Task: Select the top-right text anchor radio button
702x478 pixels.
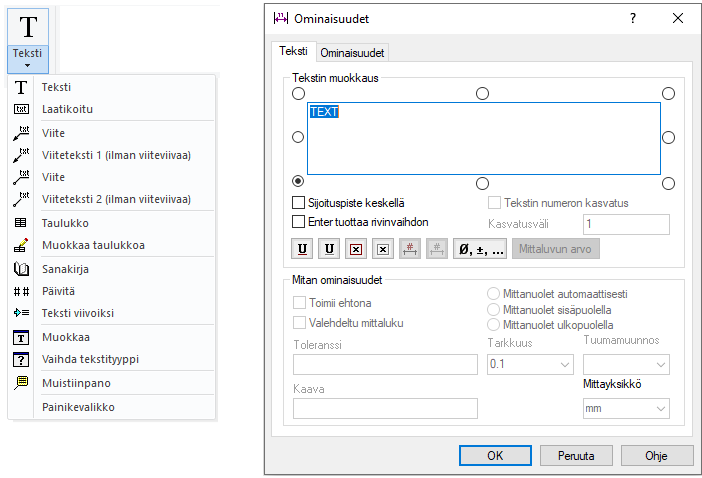Action: 669,93
